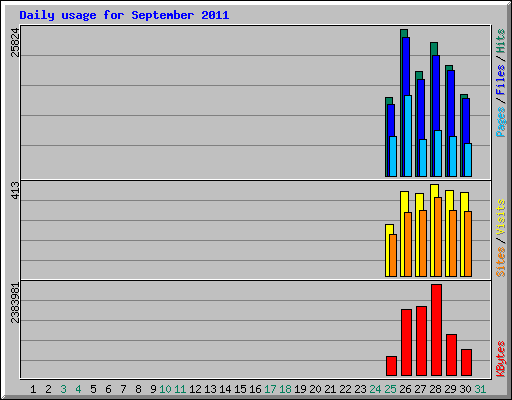Click the red KBytes bar for day 27
The height and width of the screenshot is (400, 512).
click(421, 341)
